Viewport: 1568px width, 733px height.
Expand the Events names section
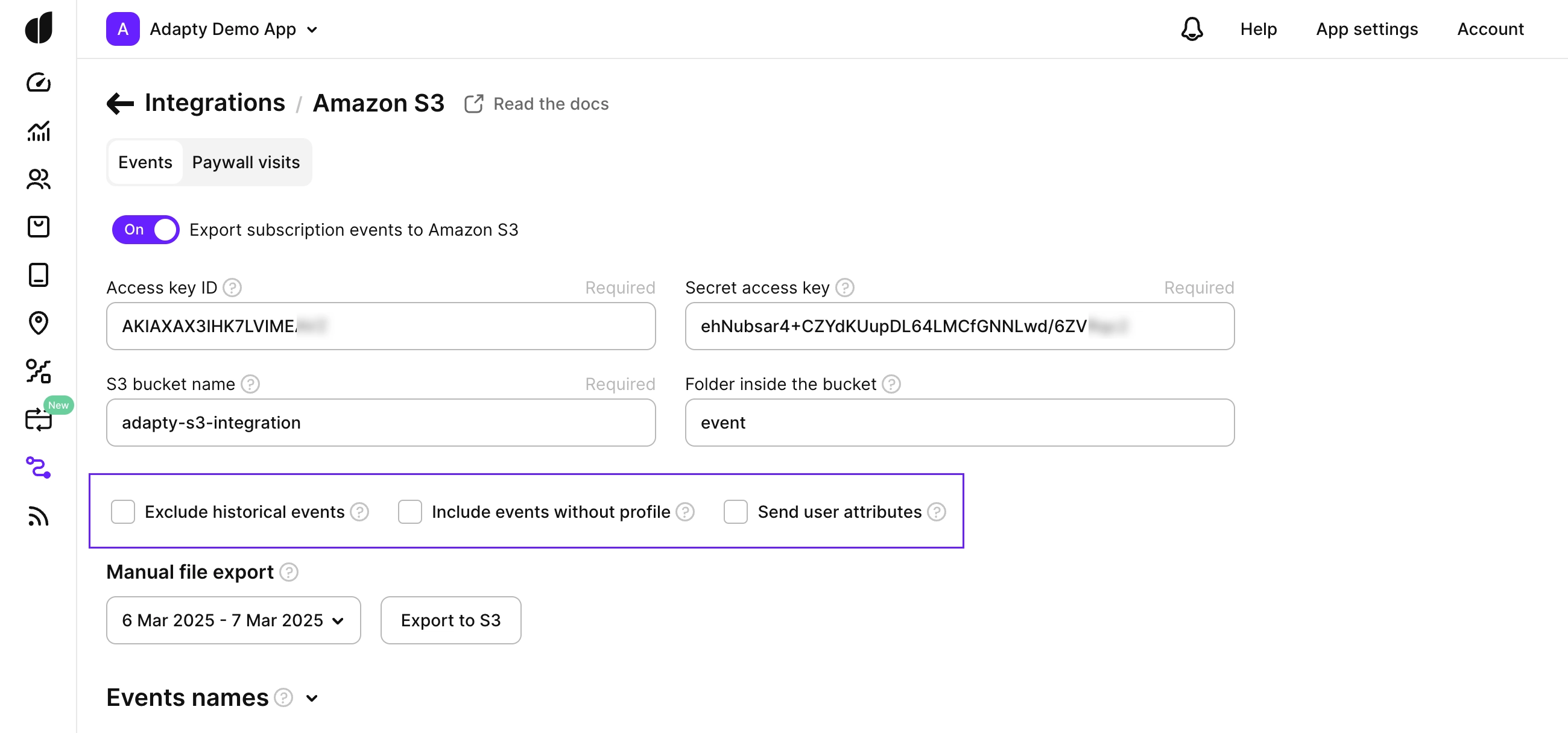[312, 698]
